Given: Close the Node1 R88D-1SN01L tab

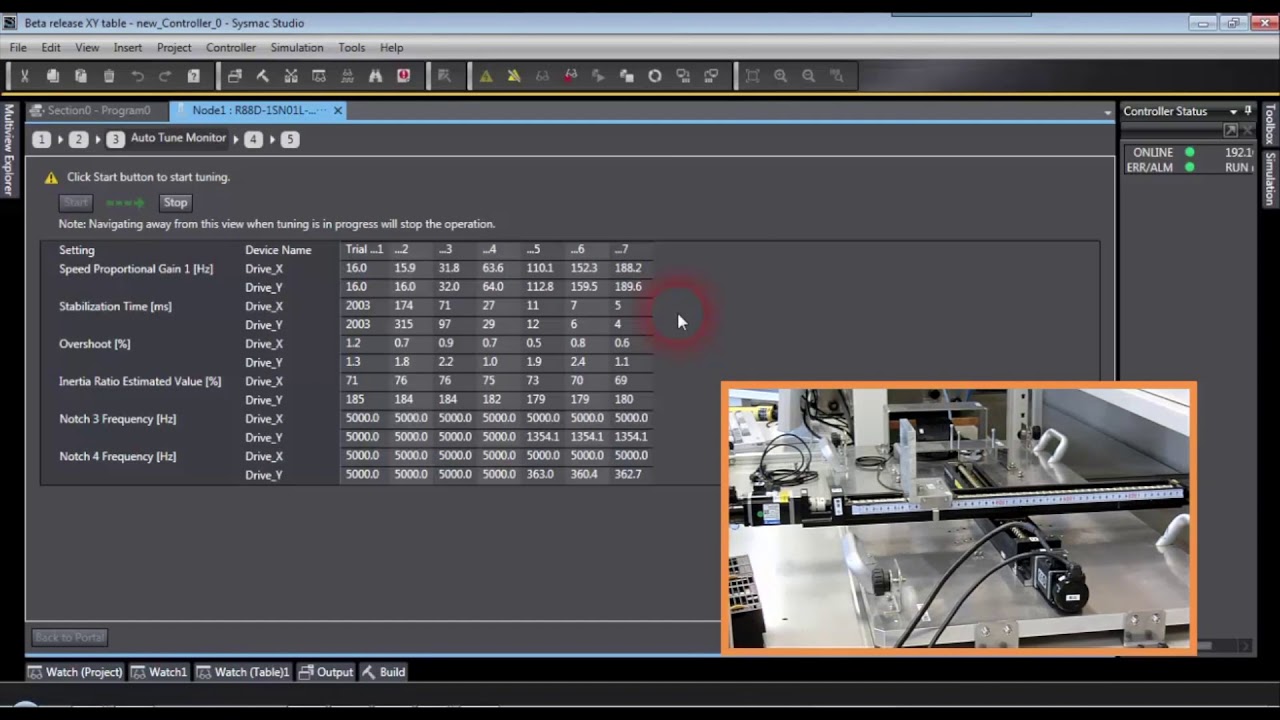Looking at the screenshot, I should coord(338,110).
